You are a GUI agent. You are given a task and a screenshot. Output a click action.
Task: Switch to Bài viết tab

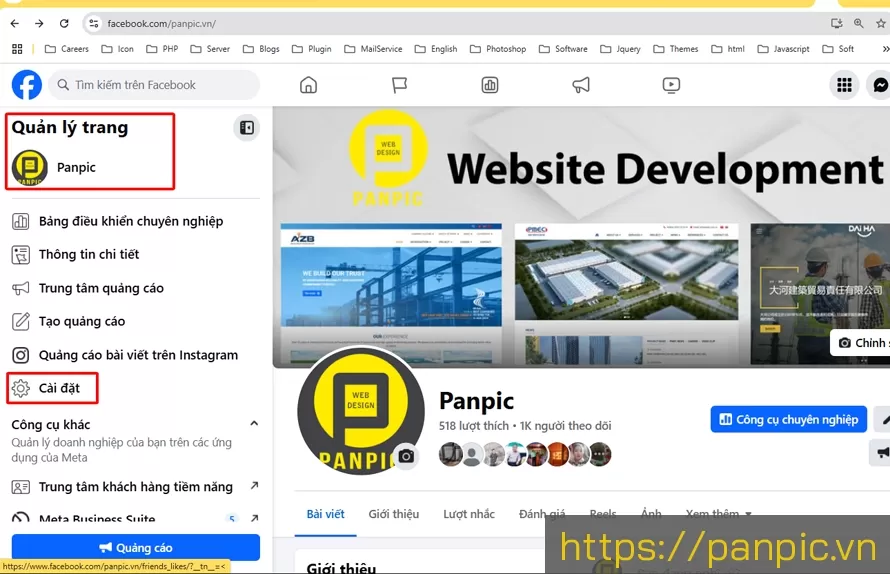325,514
